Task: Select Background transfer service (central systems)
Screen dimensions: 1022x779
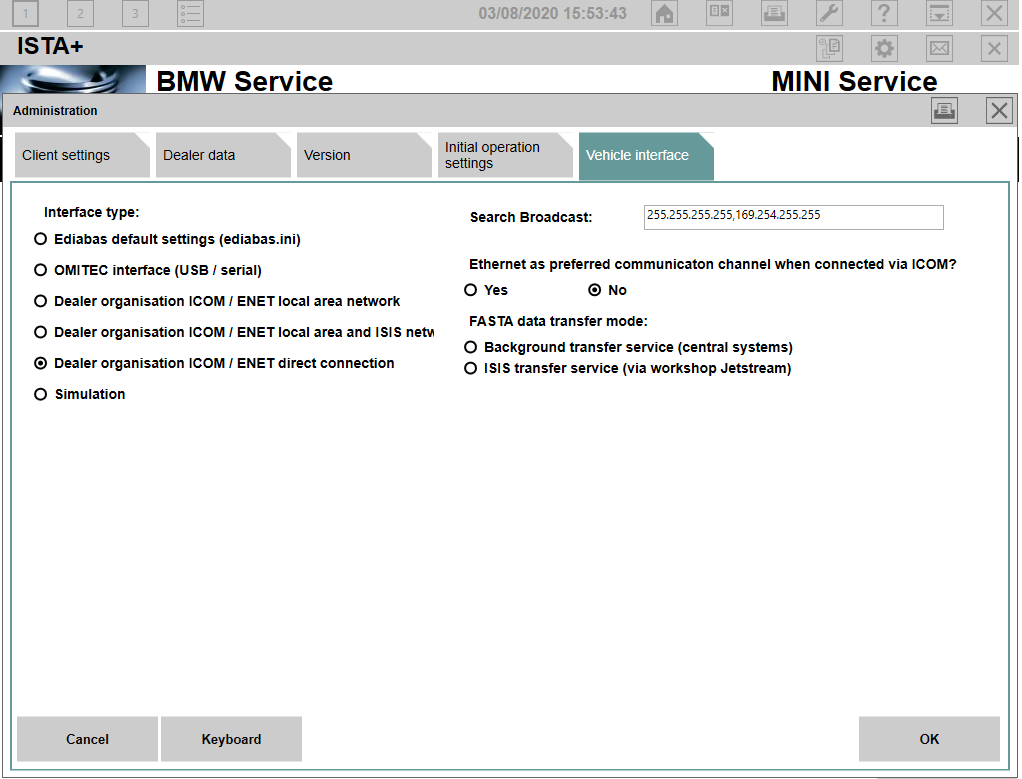Action: pyautogui.click(x=628, y=347)
